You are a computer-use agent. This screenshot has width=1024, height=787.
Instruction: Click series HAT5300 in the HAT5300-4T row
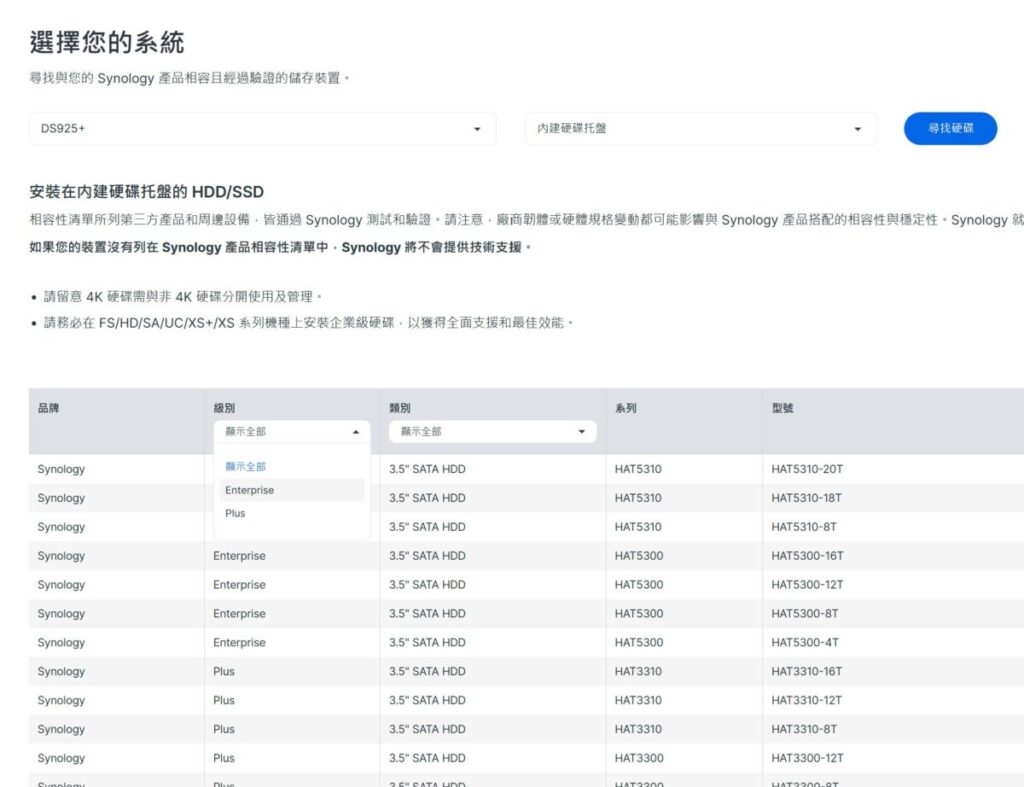tap(639, 642)
